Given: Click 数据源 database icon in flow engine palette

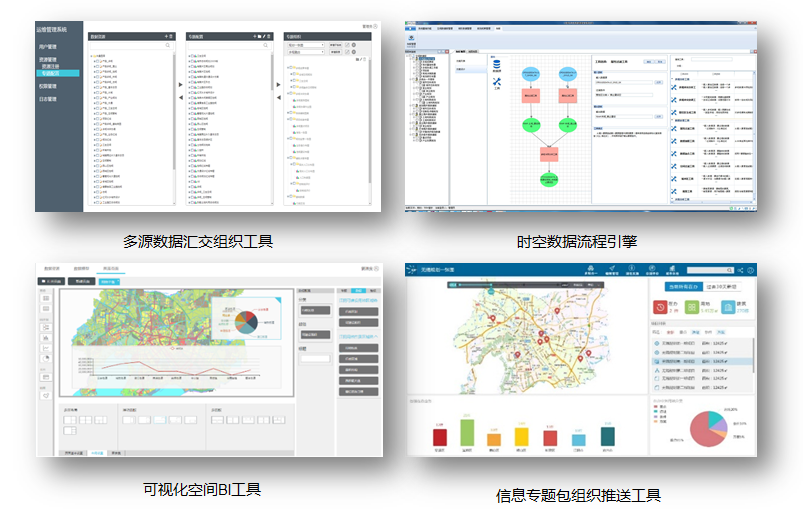Looking at the screenshot, I should click(496, 65).
